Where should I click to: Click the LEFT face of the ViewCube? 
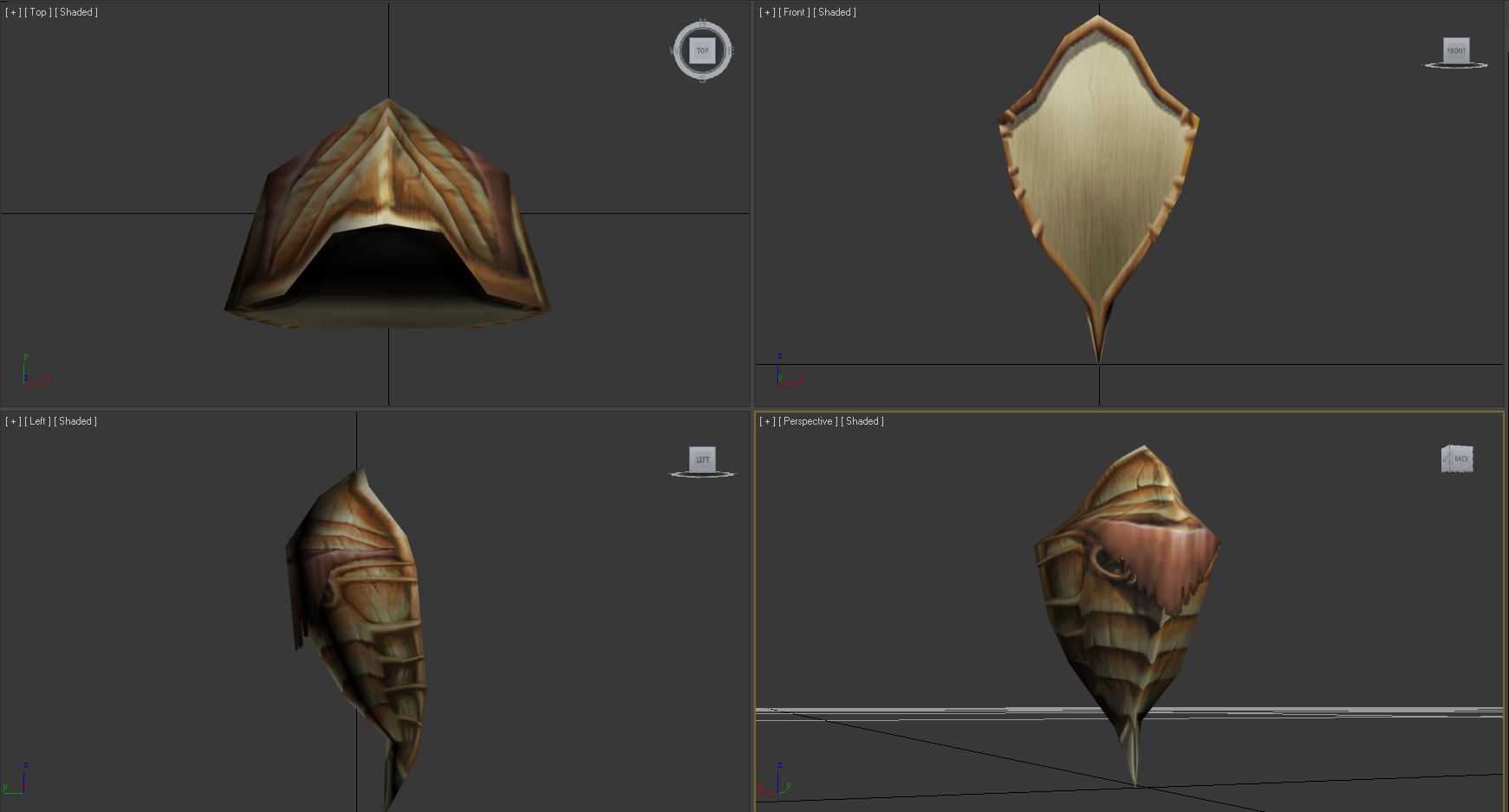[x=702, y=459]
